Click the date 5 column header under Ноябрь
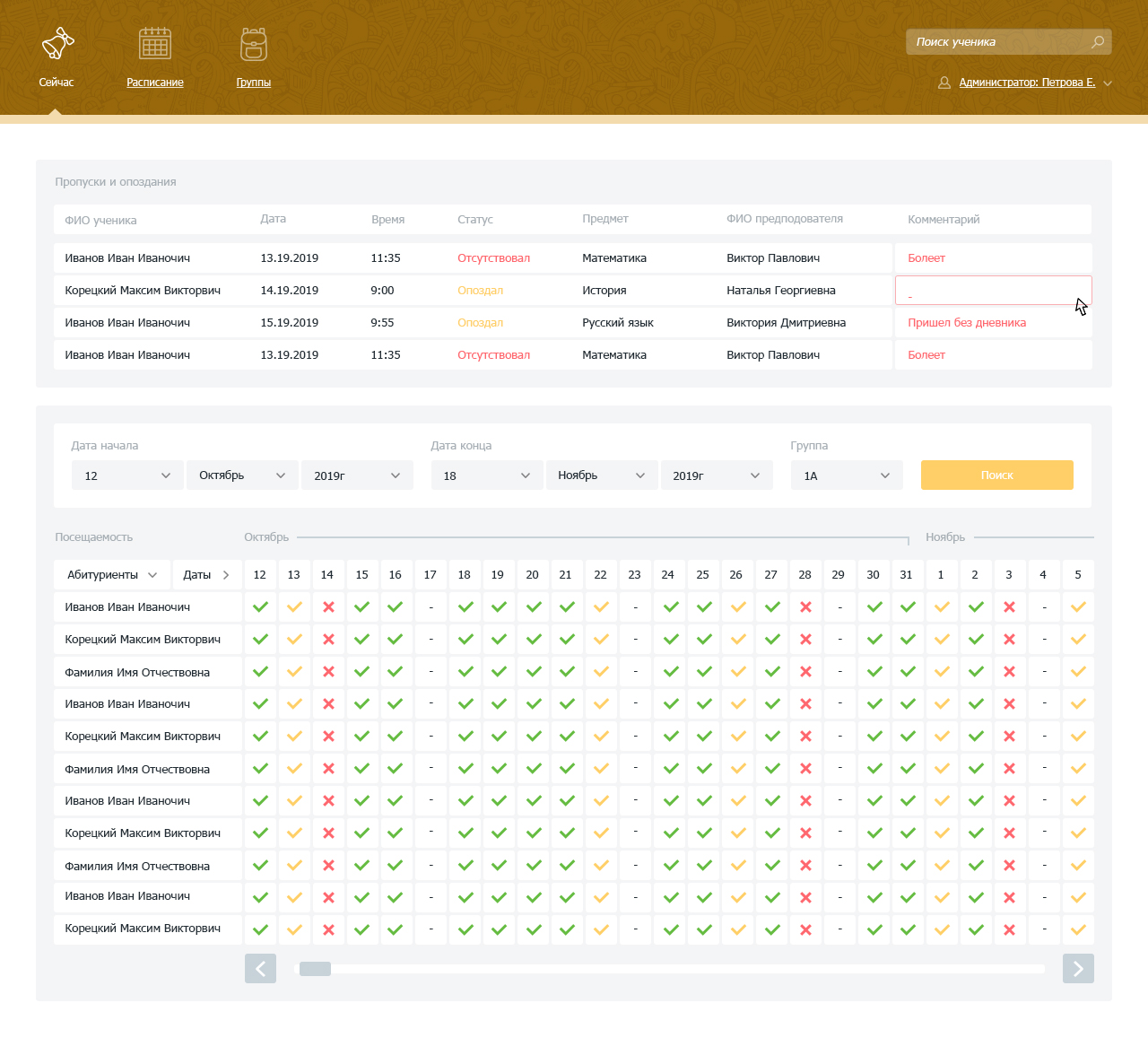 [1078, 575]
